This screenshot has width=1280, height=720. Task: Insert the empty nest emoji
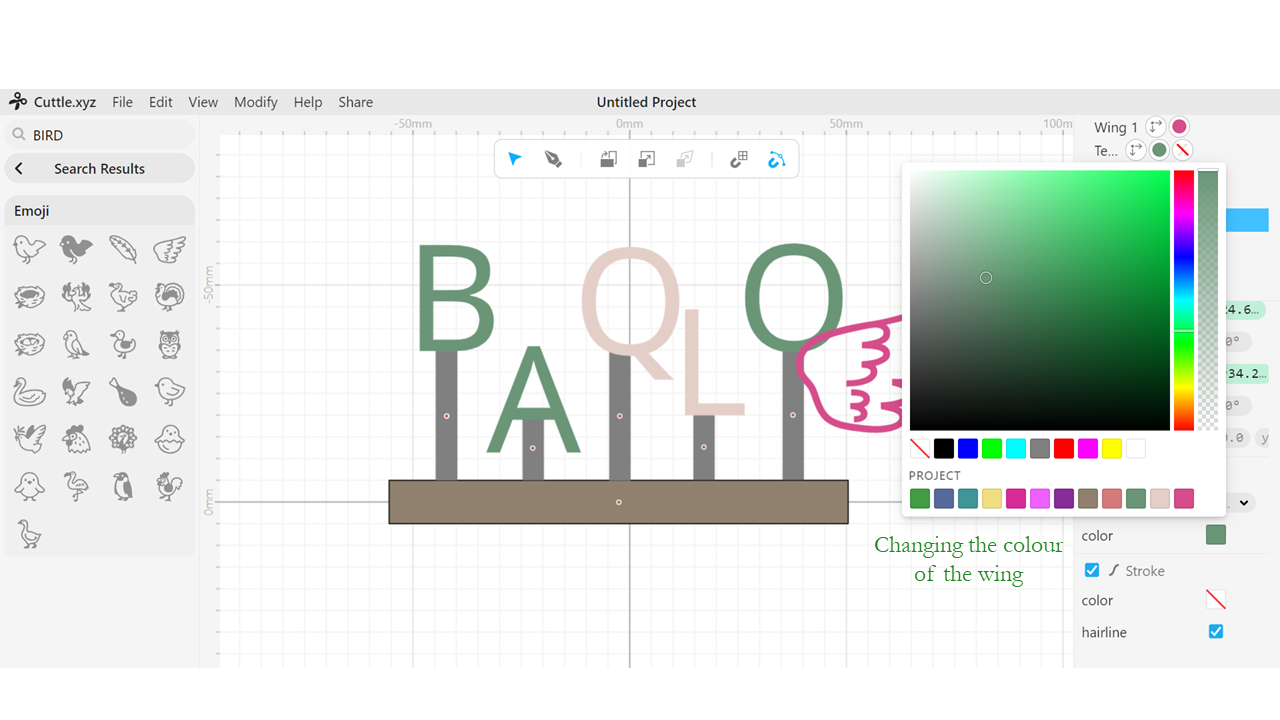pos(29,295)
